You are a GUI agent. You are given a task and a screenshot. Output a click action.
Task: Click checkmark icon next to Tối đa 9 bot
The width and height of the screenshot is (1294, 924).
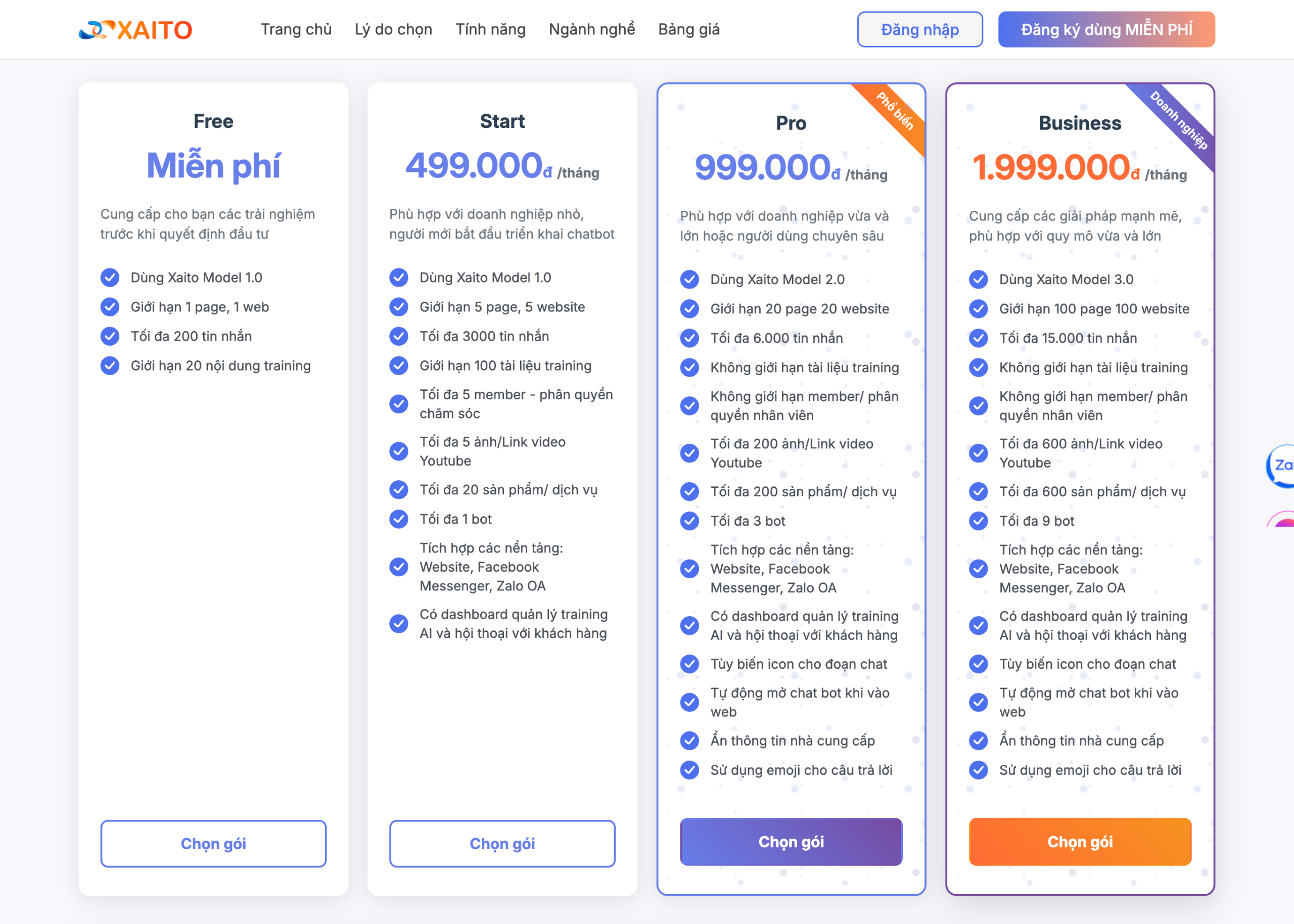tap(978, 521)
